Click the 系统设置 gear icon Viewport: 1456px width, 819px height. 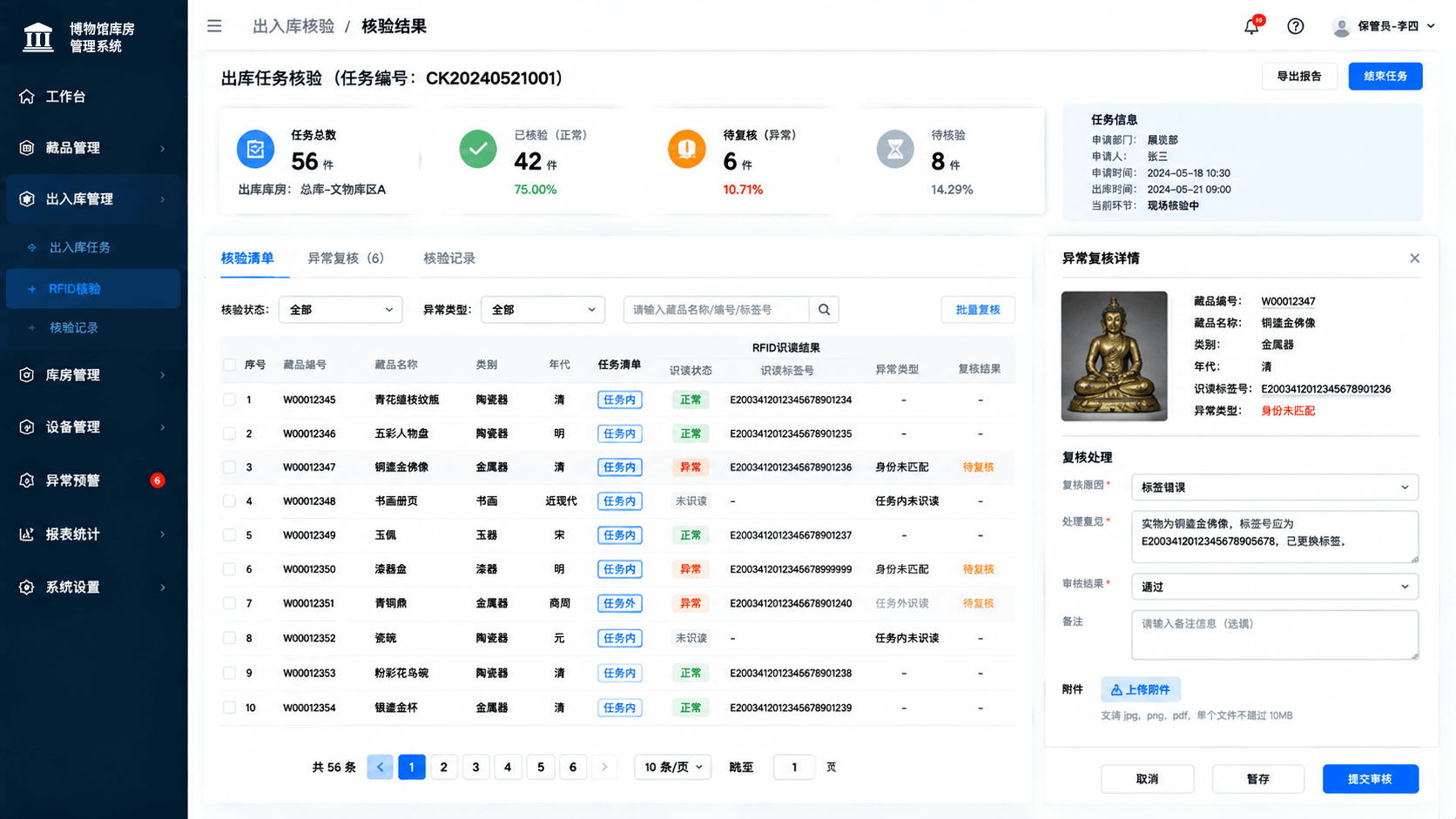tap(27, 587)
